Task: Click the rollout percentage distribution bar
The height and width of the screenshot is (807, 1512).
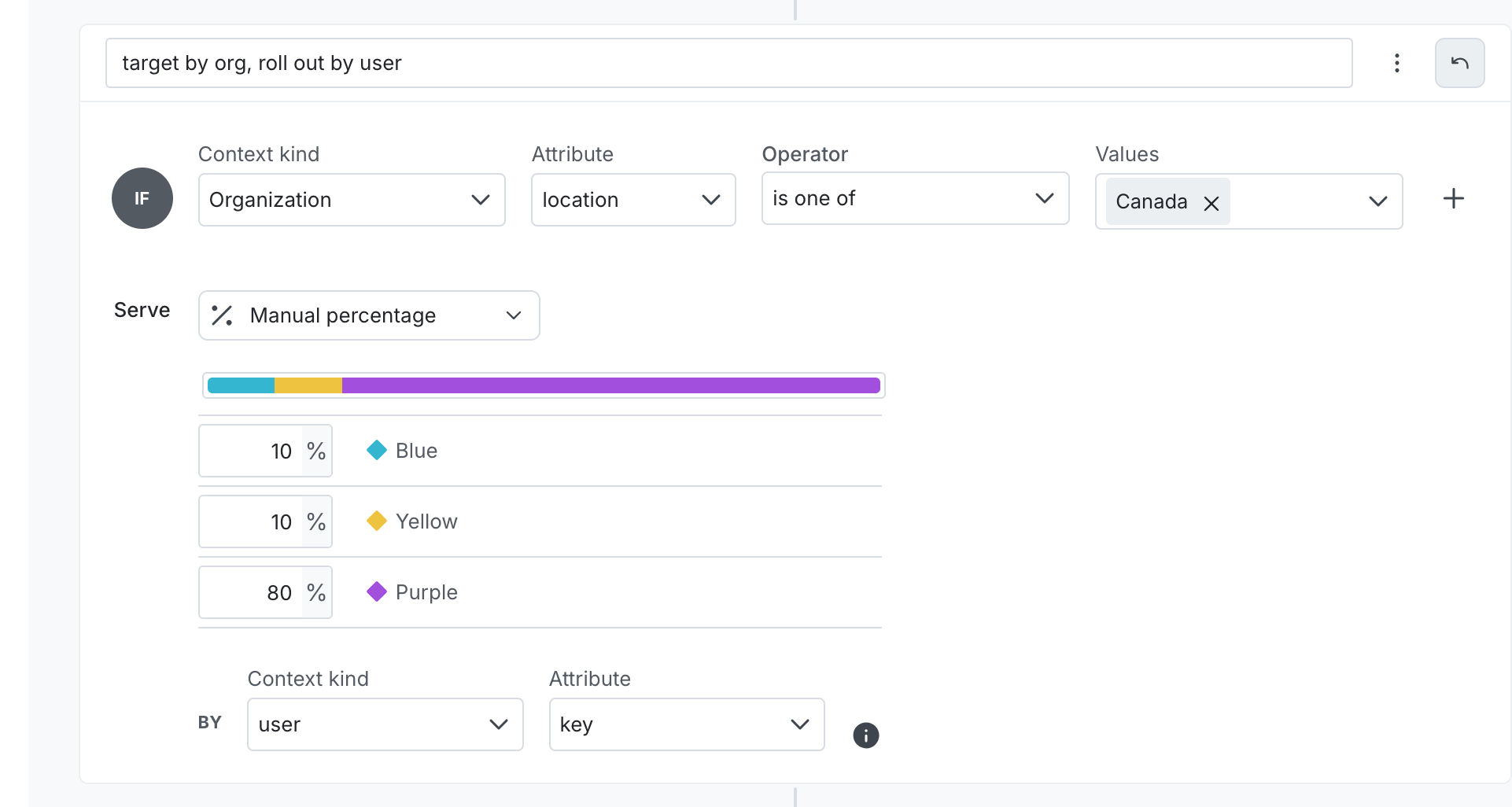Action: 543,385
